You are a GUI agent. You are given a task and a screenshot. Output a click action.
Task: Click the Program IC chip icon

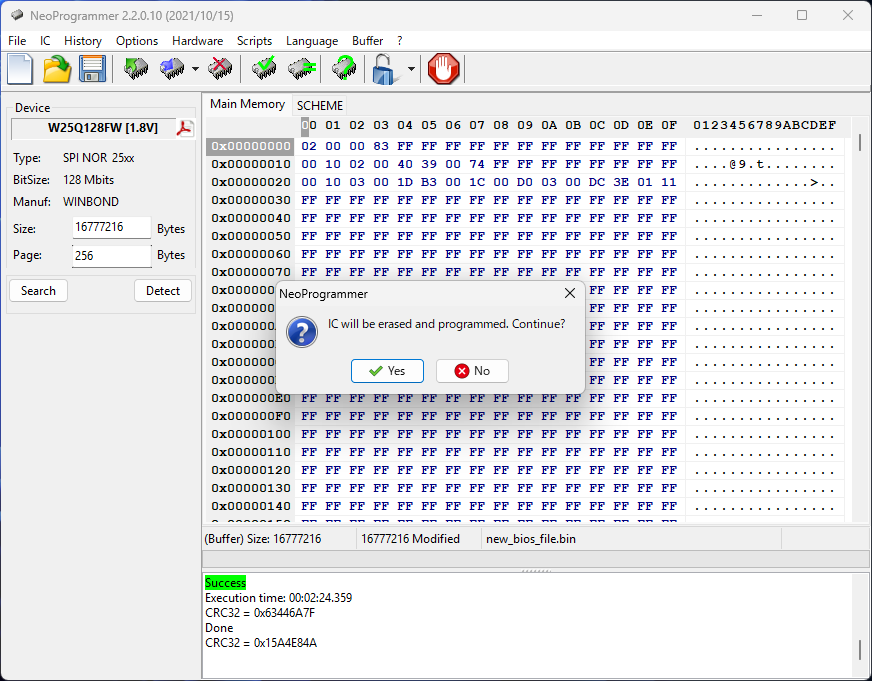coord(172,70)
